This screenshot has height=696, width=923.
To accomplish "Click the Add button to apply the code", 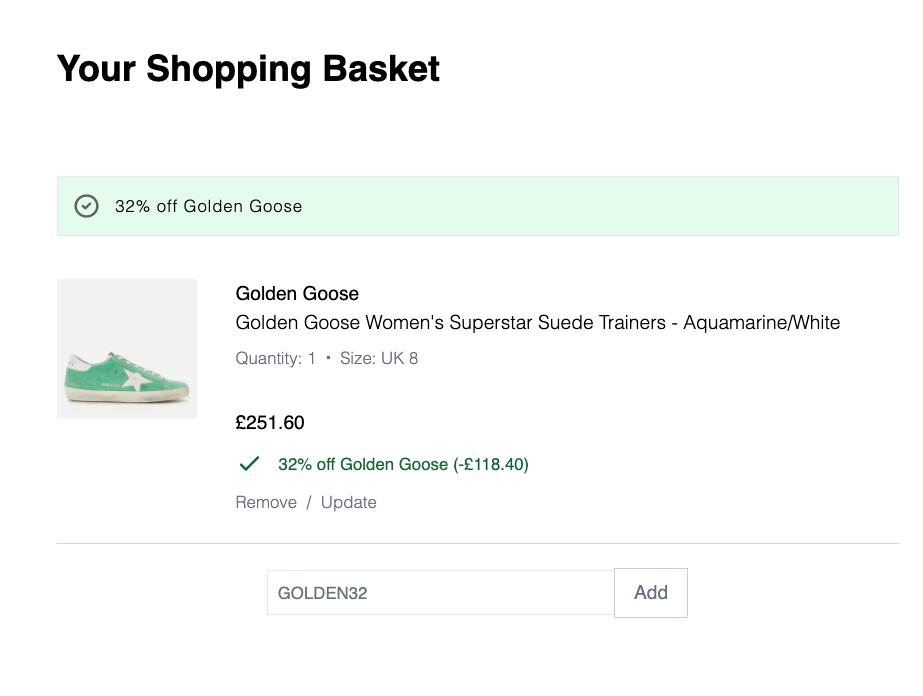I will (x=650, y=592).
